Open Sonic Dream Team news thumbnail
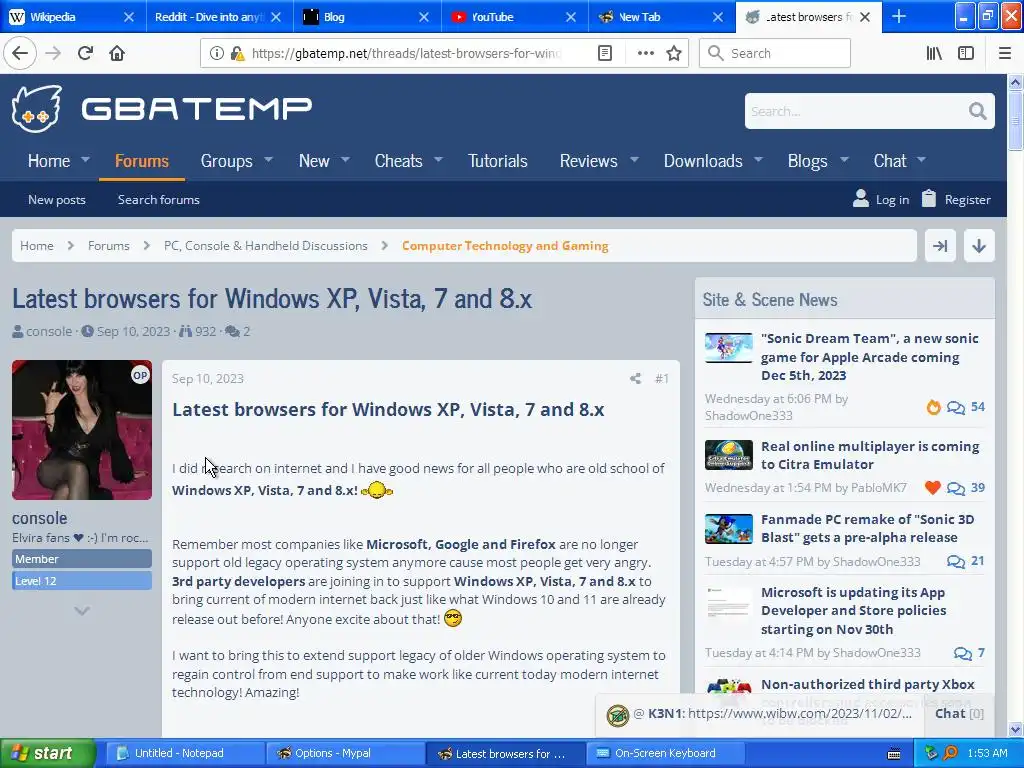 point(729,347)
